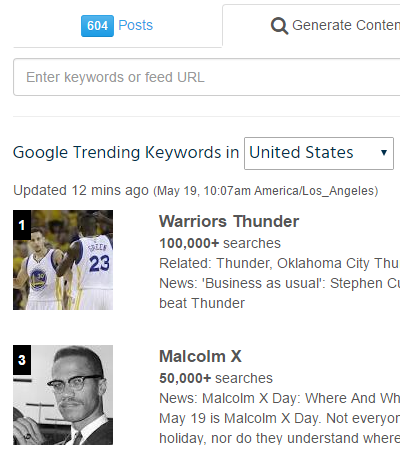Click the dropdown arrow in country selector
The image size is (400, 462).
[x=384, y=153]
